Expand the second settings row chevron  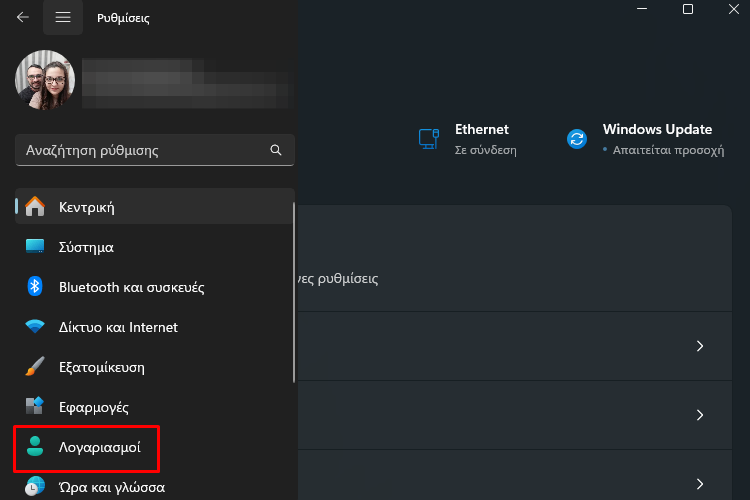(x=700, y=414)
